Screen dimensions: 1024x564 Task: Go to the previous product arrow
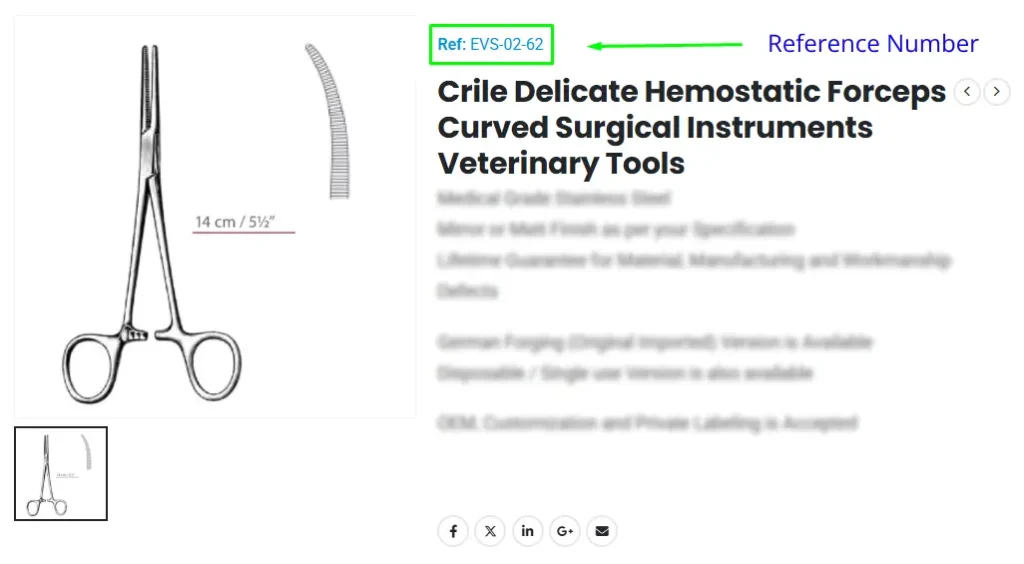[x=967, y=92]
